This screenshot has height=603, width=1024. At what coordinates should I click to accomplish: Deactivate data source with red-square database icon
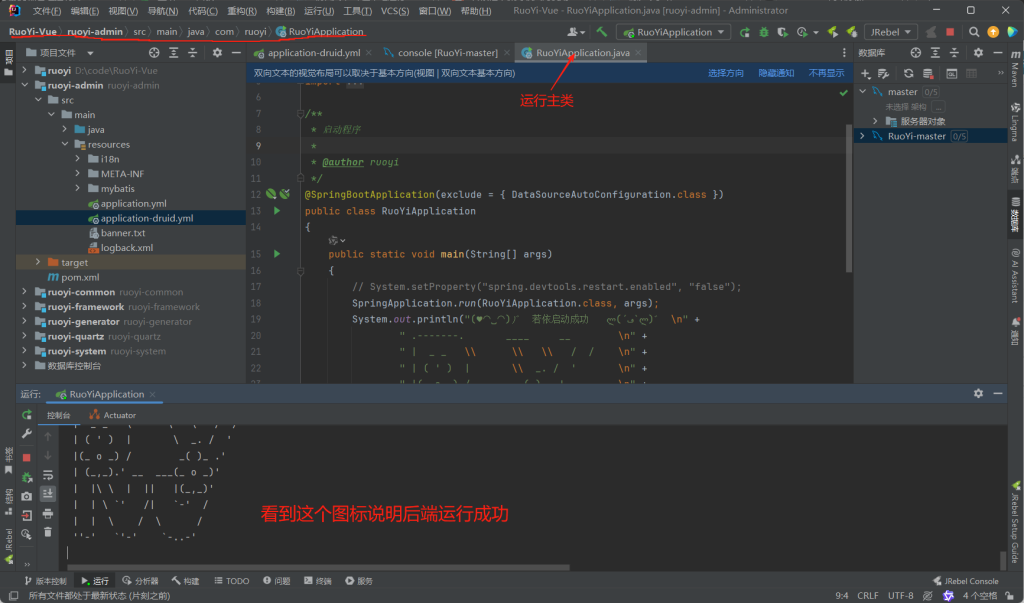928,74
